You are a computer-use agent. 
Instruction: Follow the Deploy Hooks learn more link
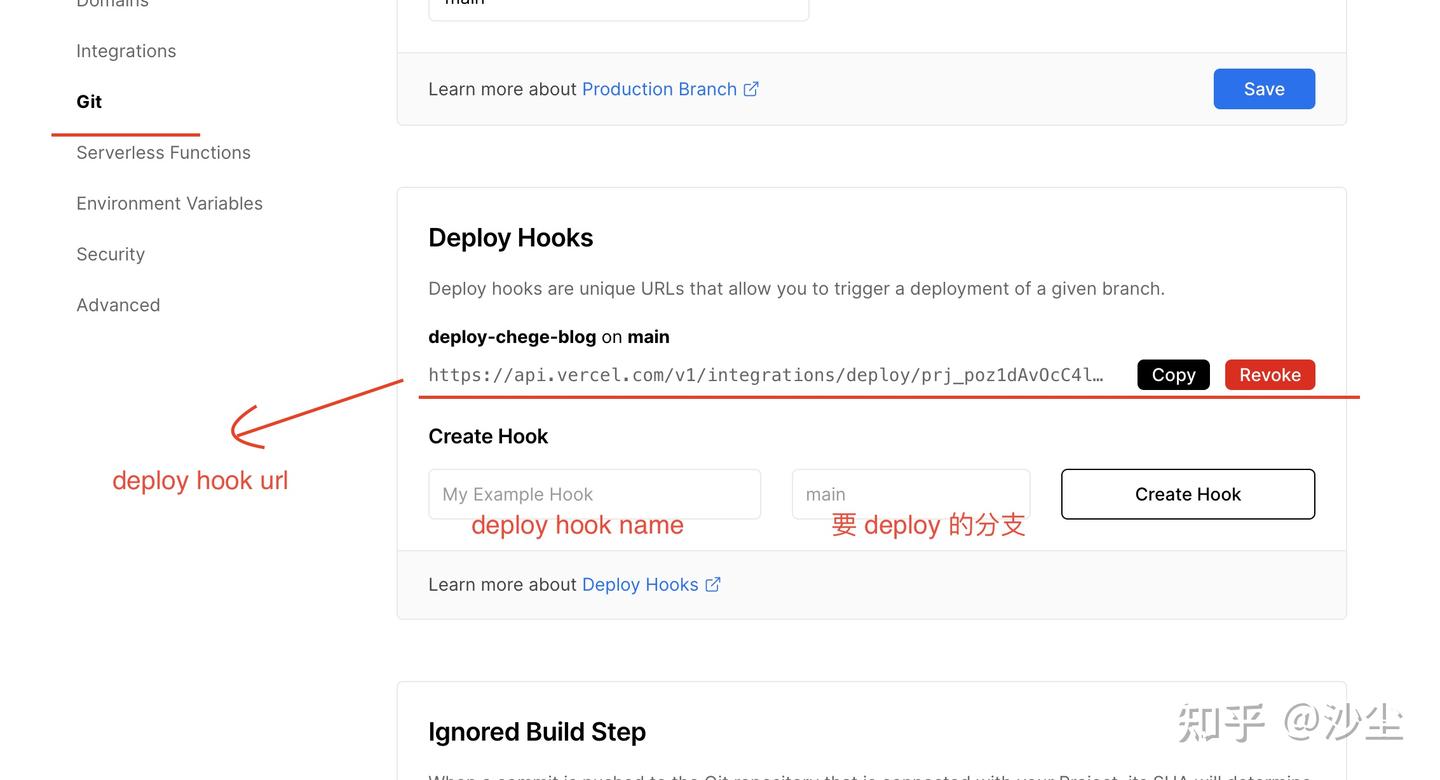pos(640,585)
